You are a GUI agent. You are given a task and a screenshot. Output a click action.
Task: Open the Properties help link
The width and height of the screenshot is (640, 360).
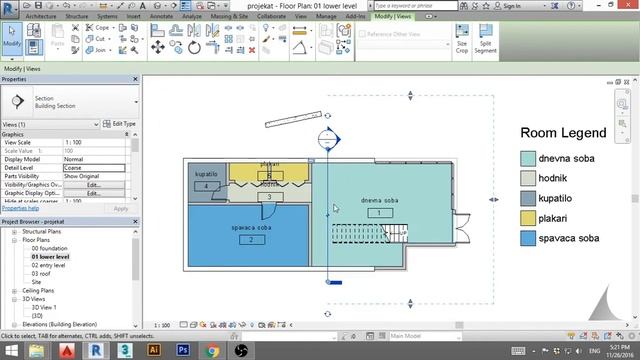(20, 208)
